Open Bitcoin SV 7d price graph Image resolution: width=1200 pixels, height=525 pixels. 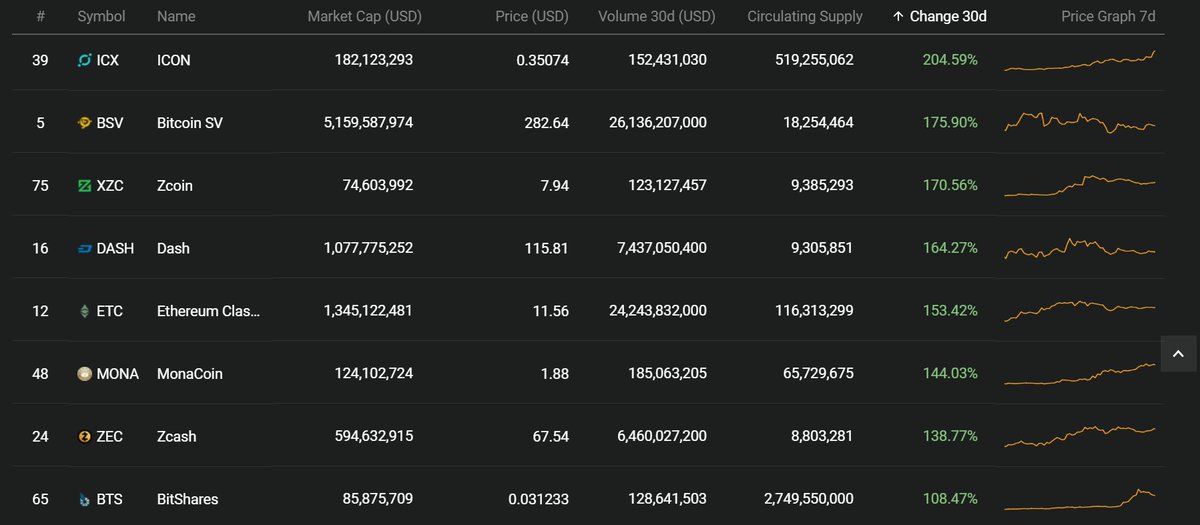[1080, 123]
